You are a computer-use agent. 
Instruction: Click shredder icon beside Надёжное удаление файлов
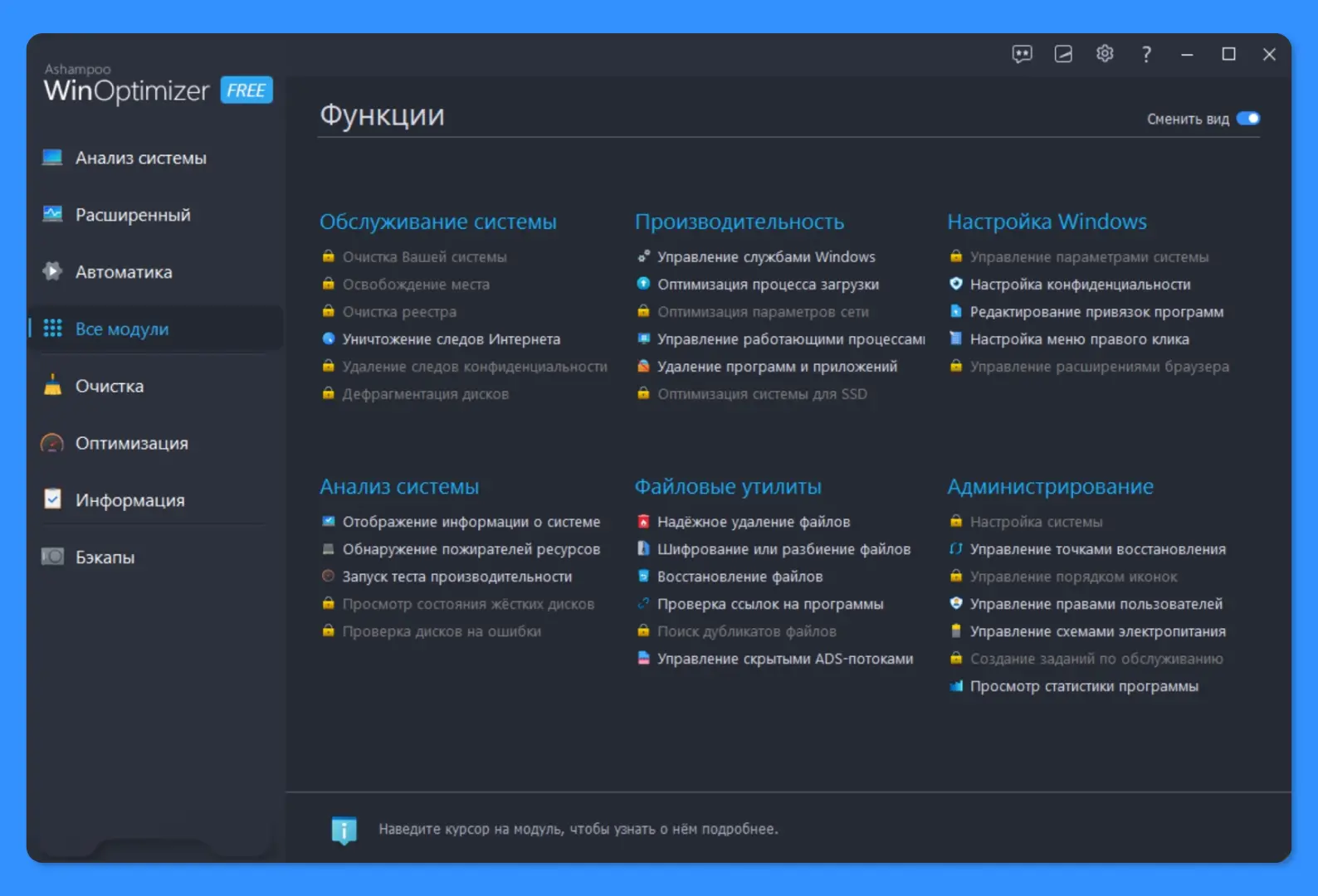(x=643, y=521)
